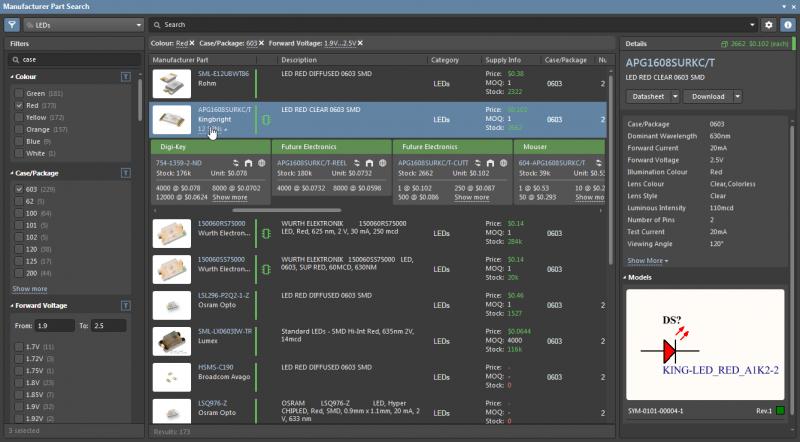The height and width of the screenshot is (442, 800).
Task: Toggle the details info button
Action: tap(788, 24)
